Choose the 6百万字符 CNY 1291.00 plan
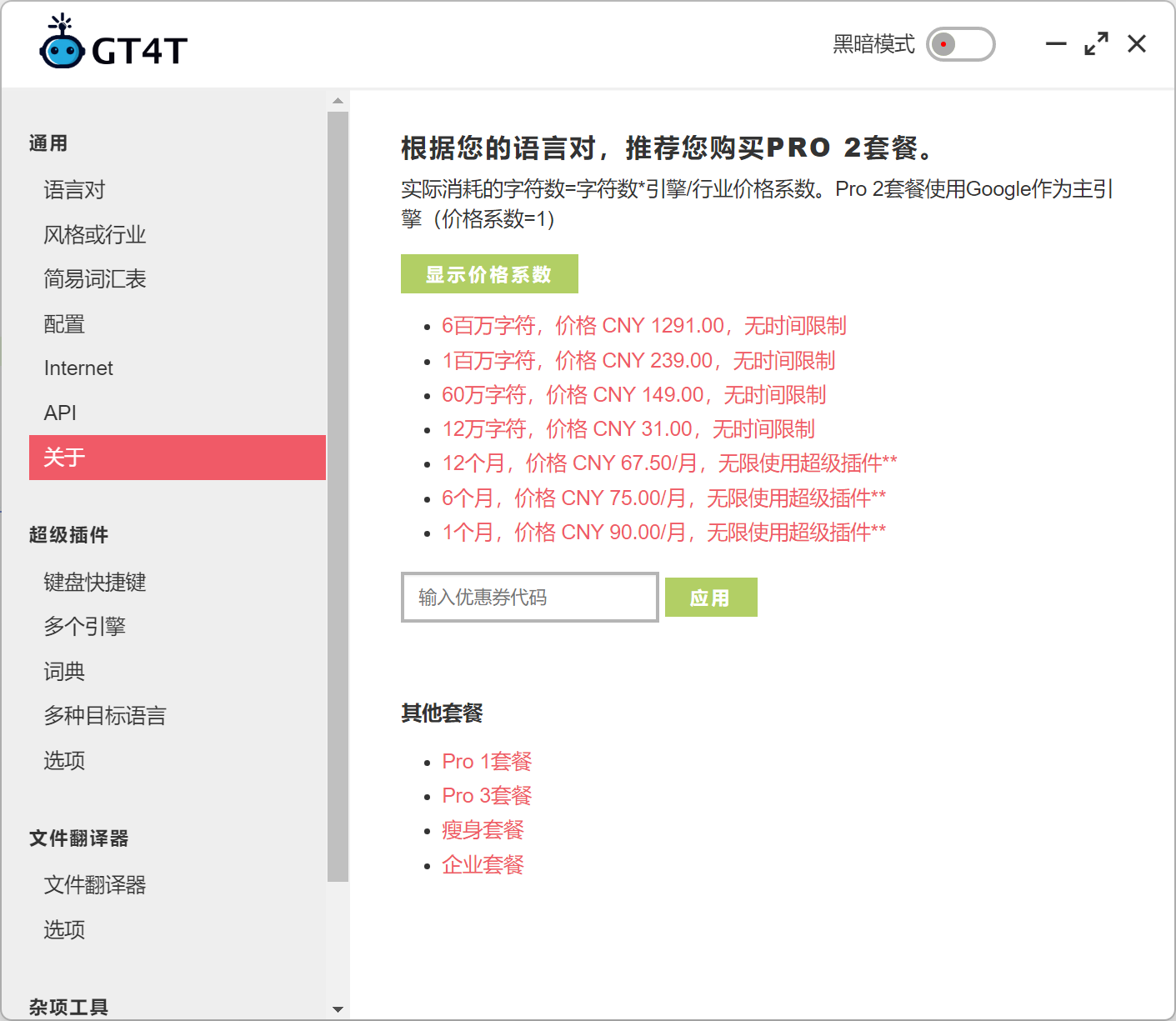 click(x=643, y=326)
